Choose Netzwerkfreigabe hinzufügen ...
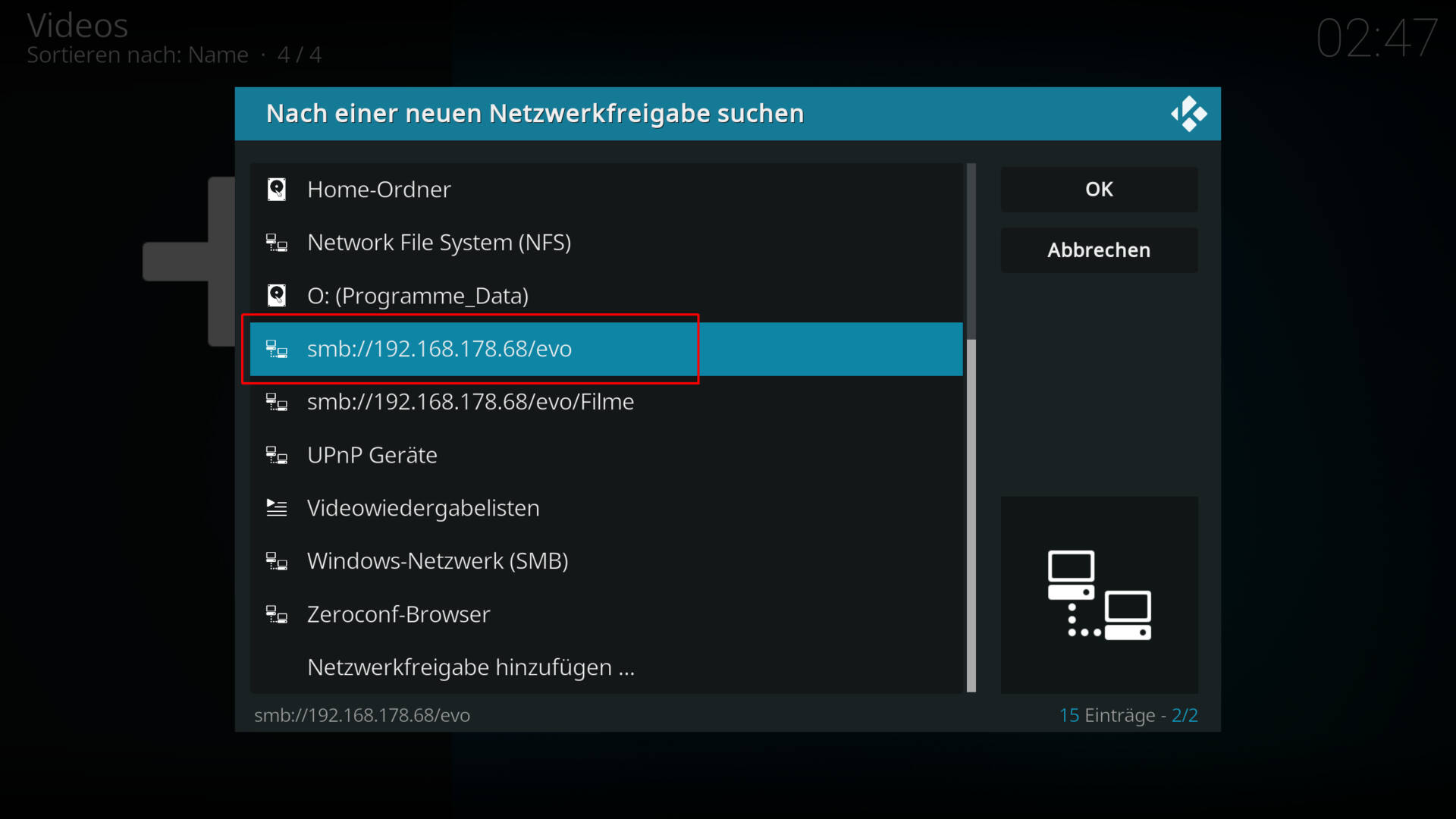 point(470,667)
